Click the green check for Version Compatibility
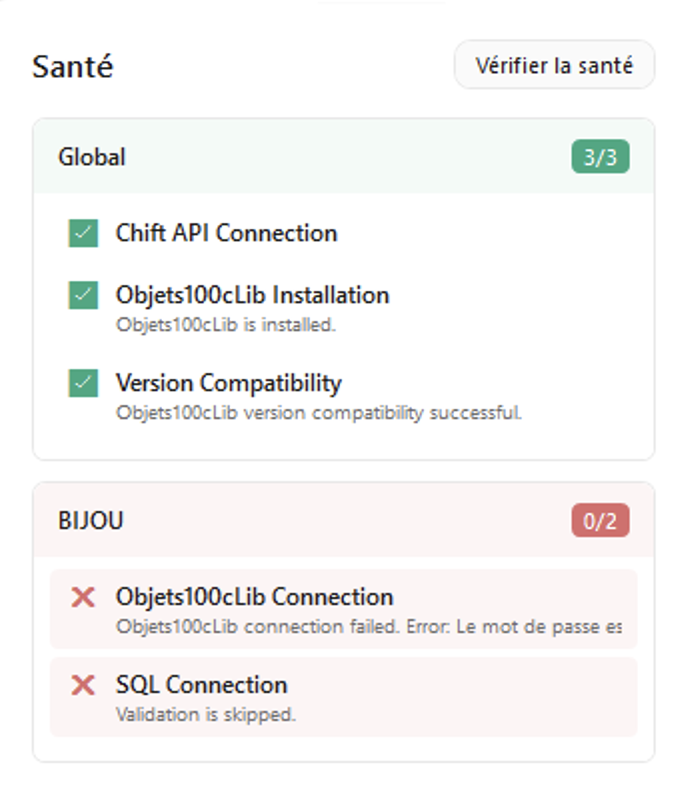 (83, 383)
